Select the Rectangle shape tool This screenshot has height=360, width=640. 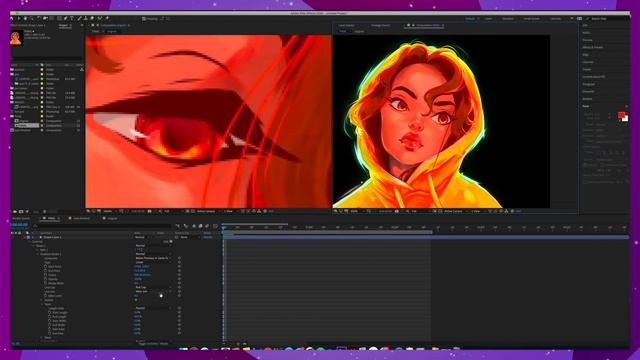tap(59, 18)
